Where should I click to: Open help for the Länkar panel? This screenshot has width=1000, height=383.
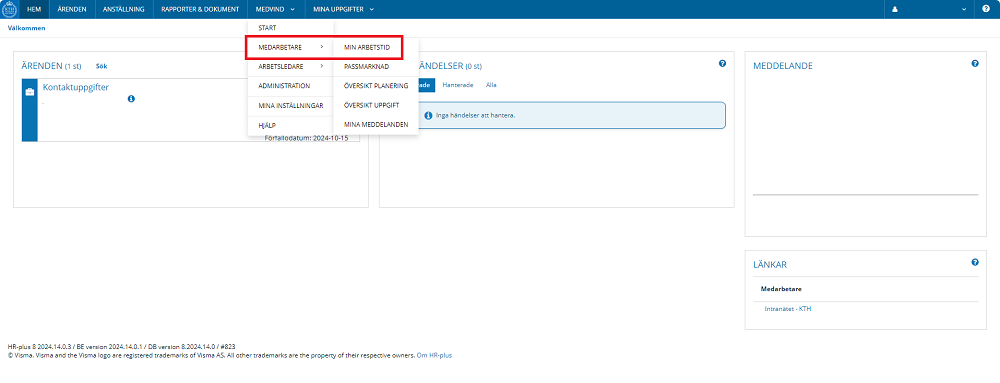[975, 262]
